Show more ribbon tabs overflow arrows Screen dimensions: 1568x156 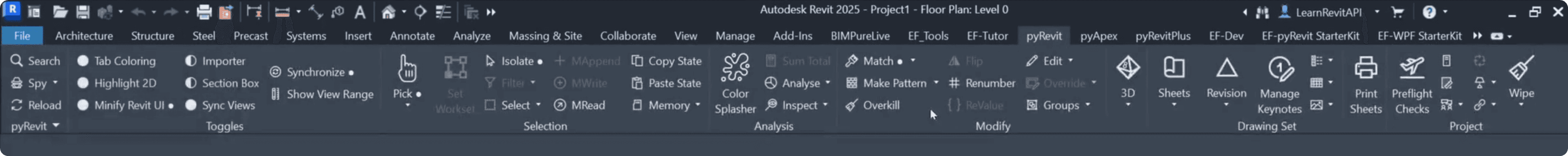1477,36
